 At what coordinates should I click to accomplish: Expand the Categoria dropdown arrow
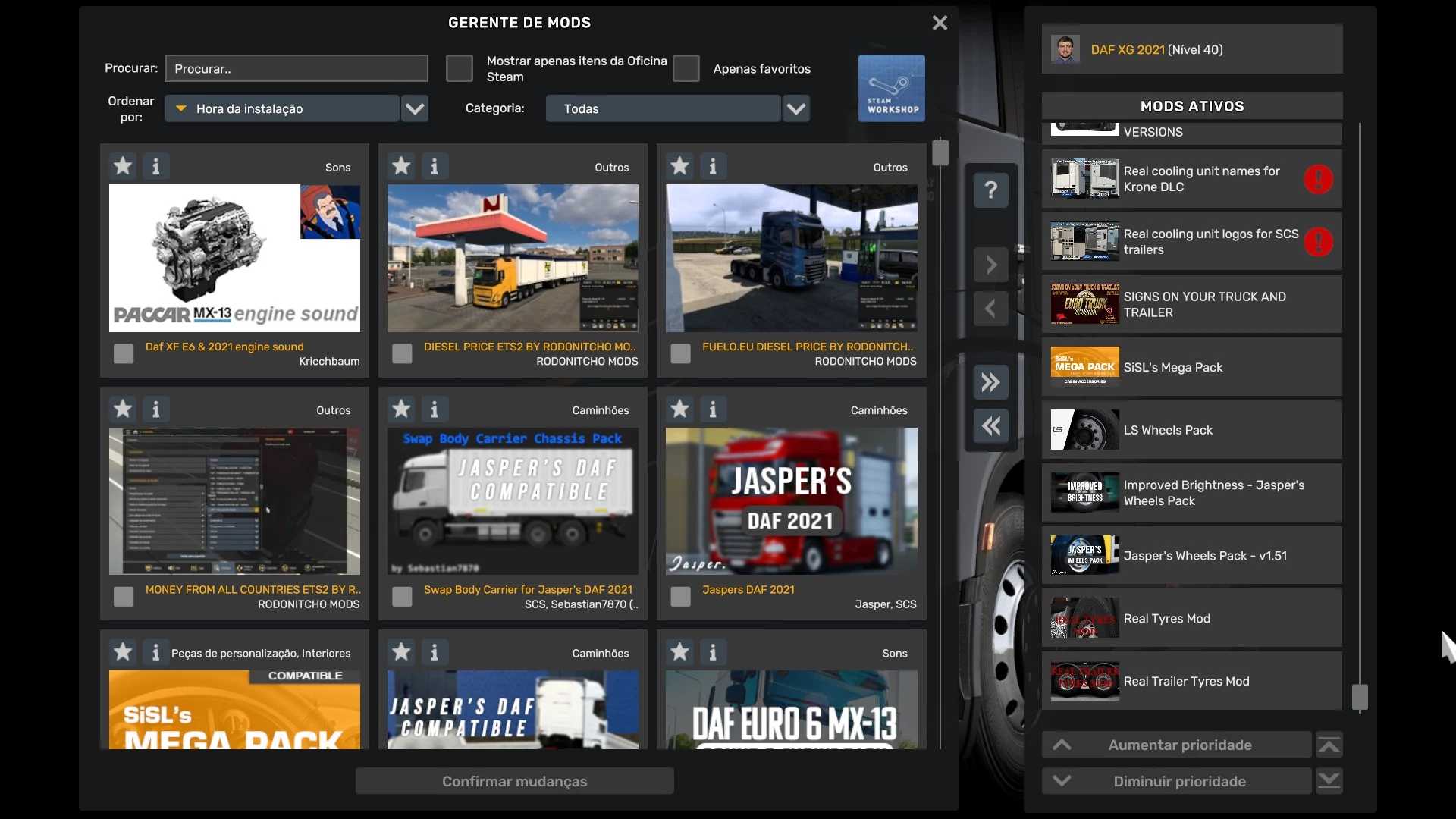[x=795, y=108]
